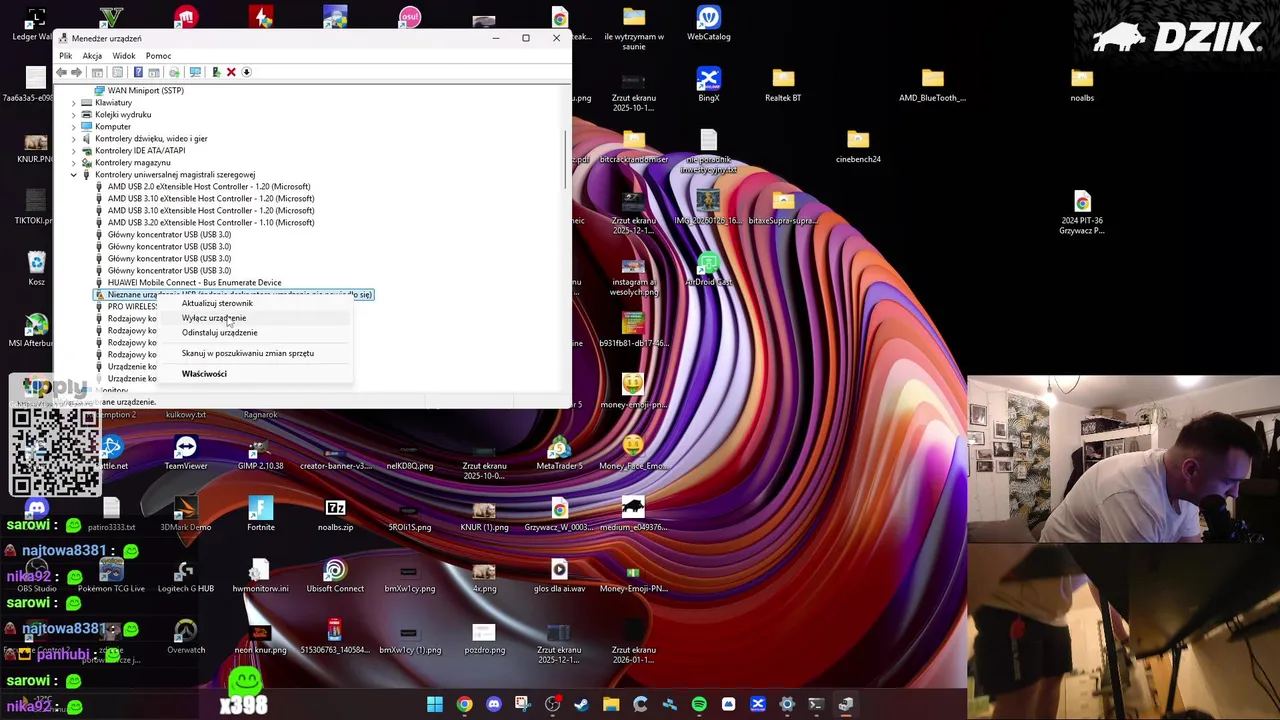The height and width of the screenshot is (720, 1280).
Task: Select the BingX desktop icon
Action: click(x=709, y=85)
